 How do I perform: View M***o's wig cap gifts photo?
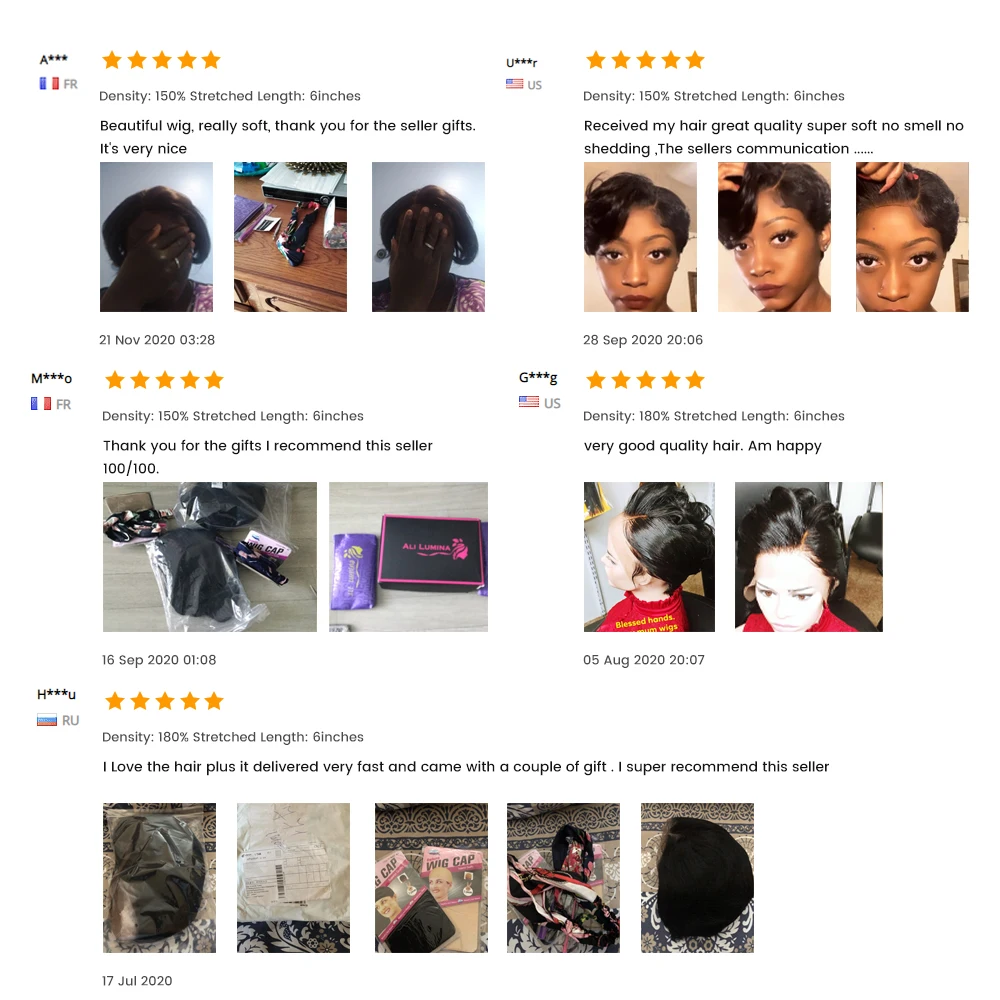[210, 557]
